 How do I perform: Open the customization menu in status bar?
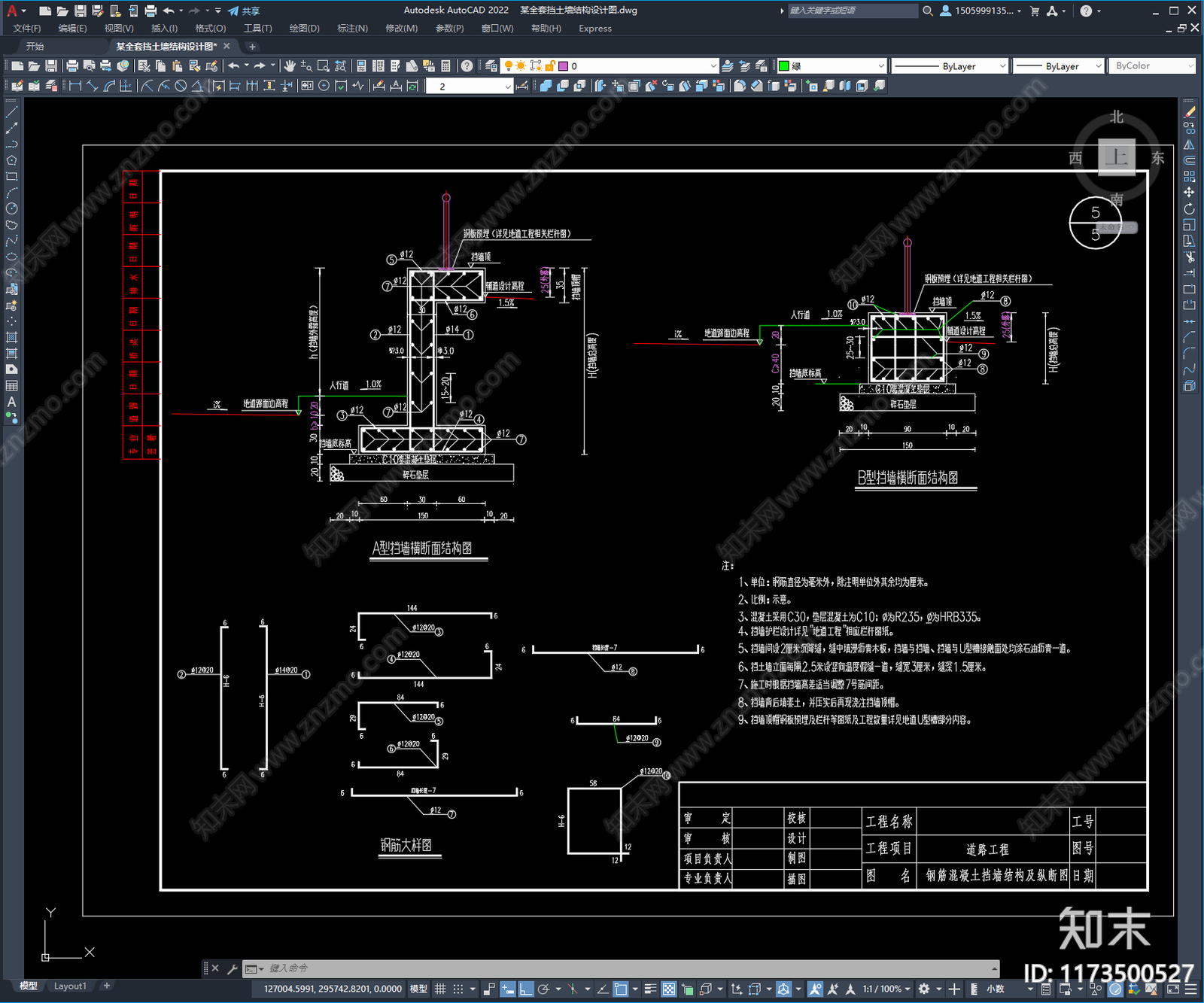click(1192, 989)
